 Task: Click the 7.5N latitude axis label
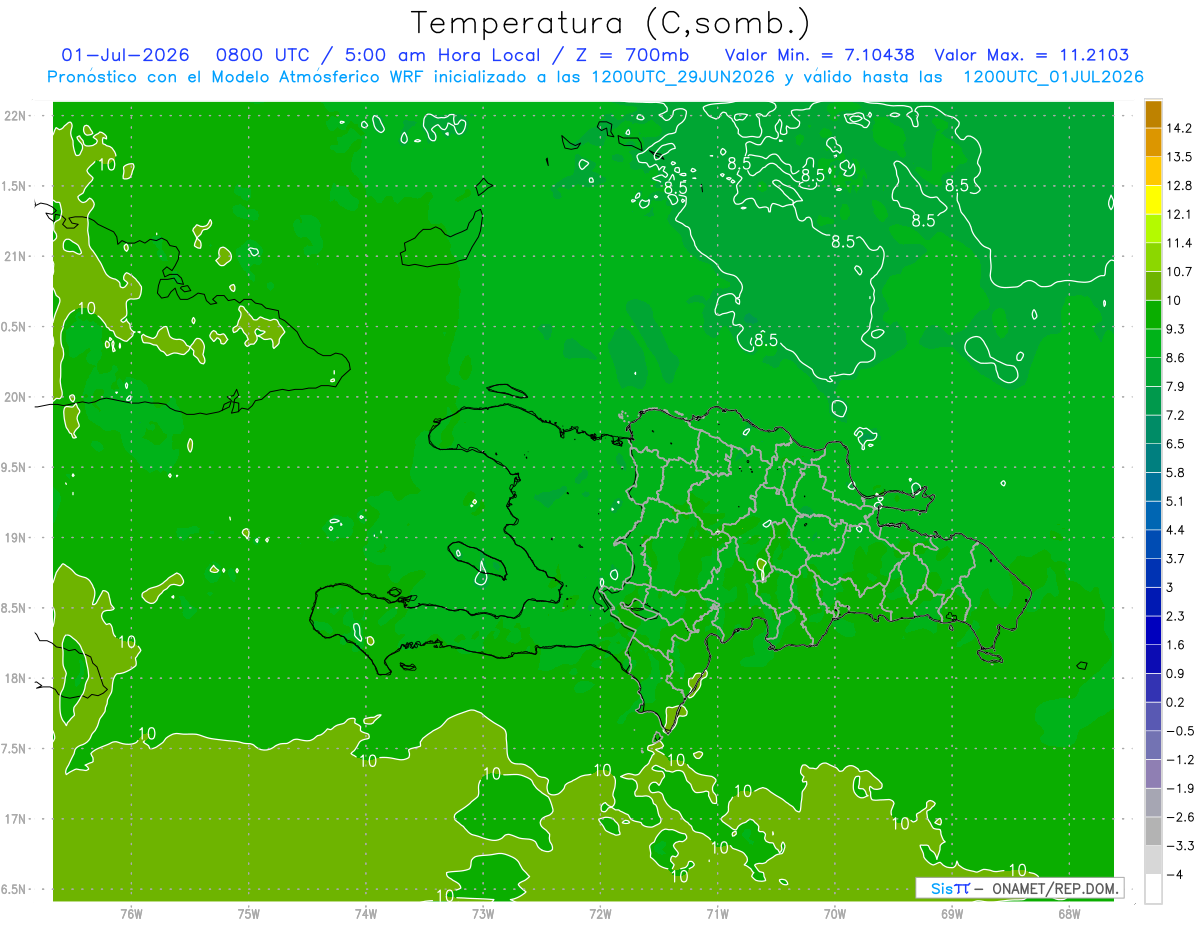pyautogui.click(x=15, y=750)
